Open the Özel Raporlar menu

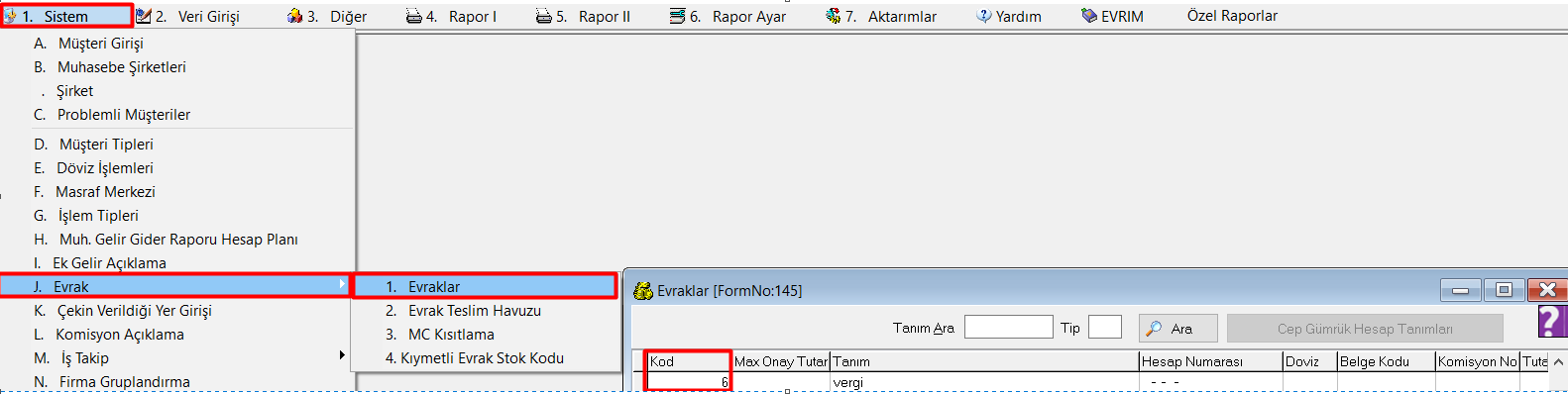click(1232, 16)
